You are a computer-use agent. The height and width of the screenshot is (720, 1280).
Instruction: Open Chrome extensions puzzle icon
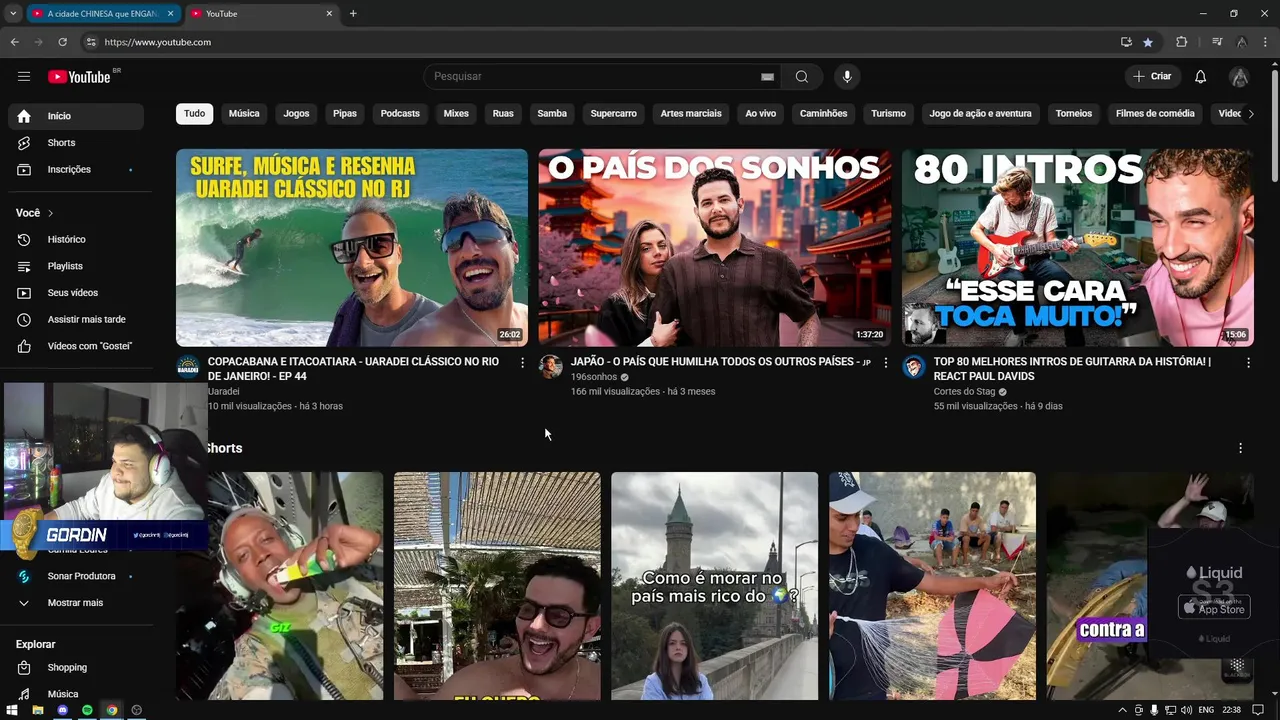click(1182, 42)
